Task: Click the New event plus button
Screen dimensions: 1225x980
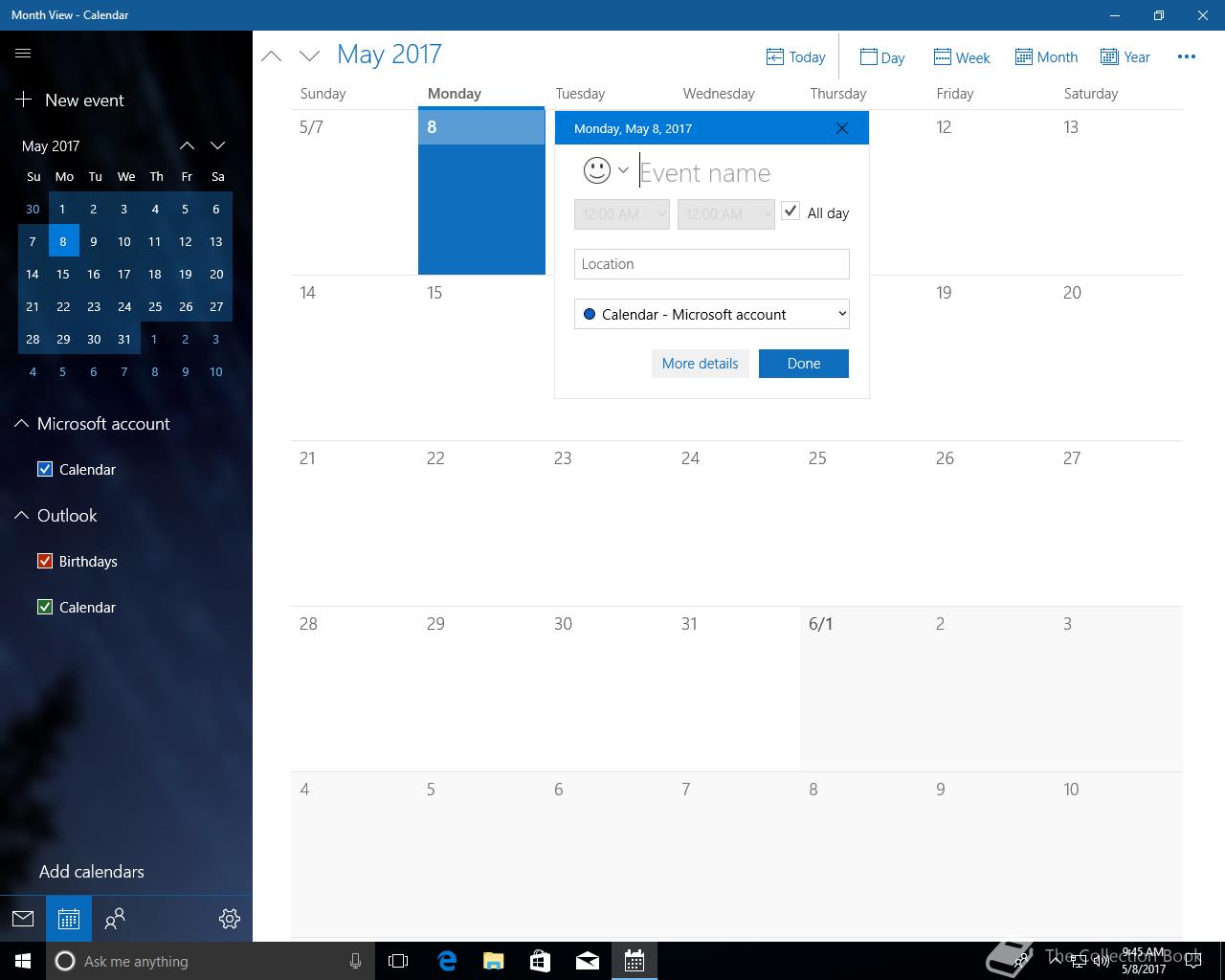Action: 70,100
